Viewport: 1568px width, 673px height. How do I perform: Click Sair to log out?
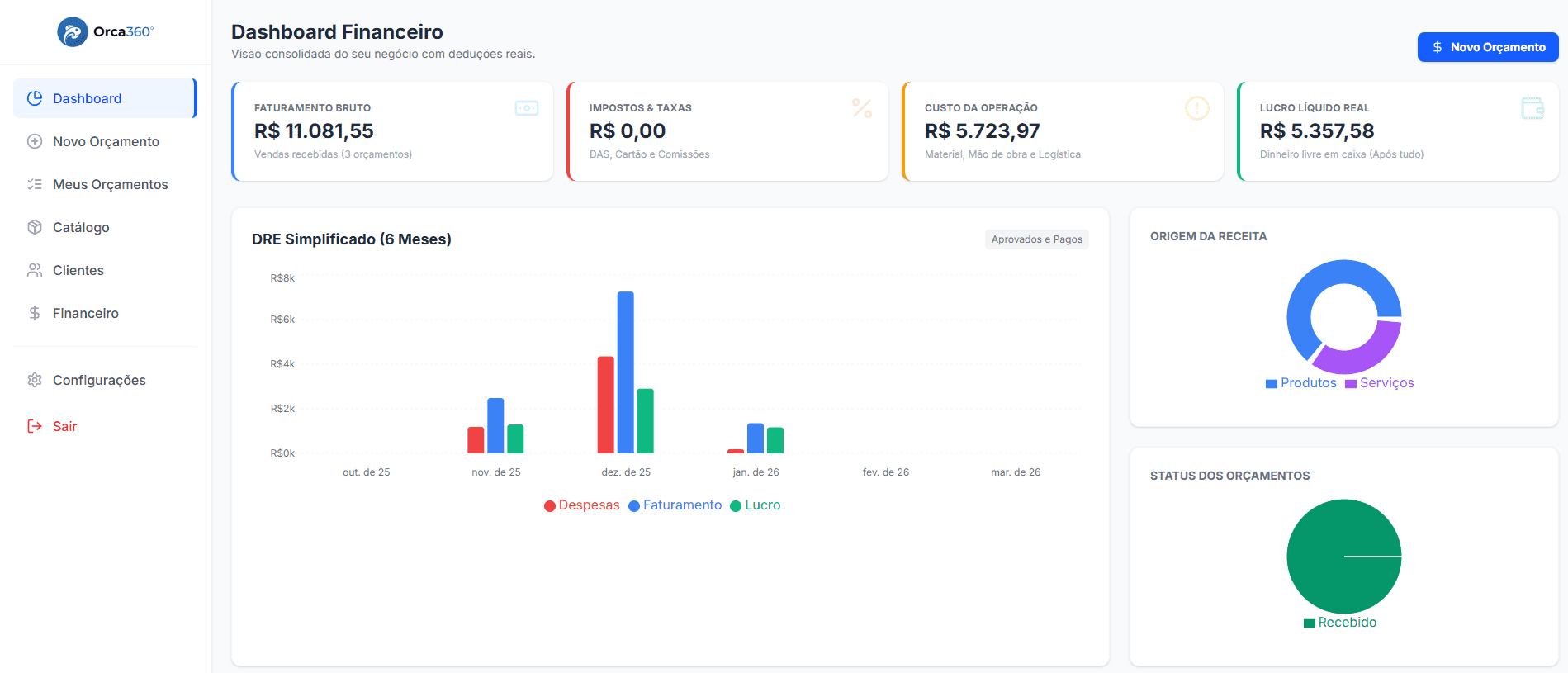coord(105,426)
